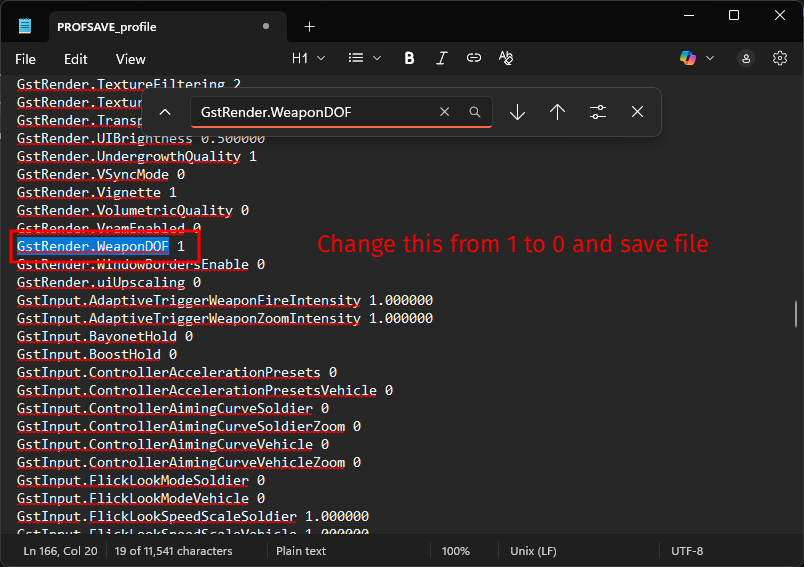Expand the H1 heading dropdown
This screenshot has height=567, width=804.
tap(308, 58)
